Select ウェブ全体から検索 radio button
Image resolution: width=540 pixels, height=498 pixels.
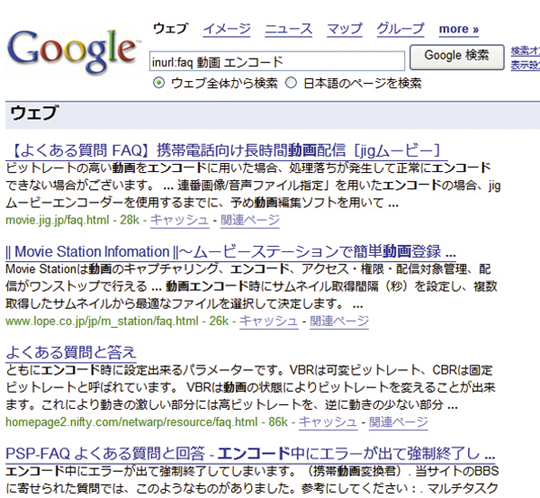pyautogui.click(x=159, y=83)
